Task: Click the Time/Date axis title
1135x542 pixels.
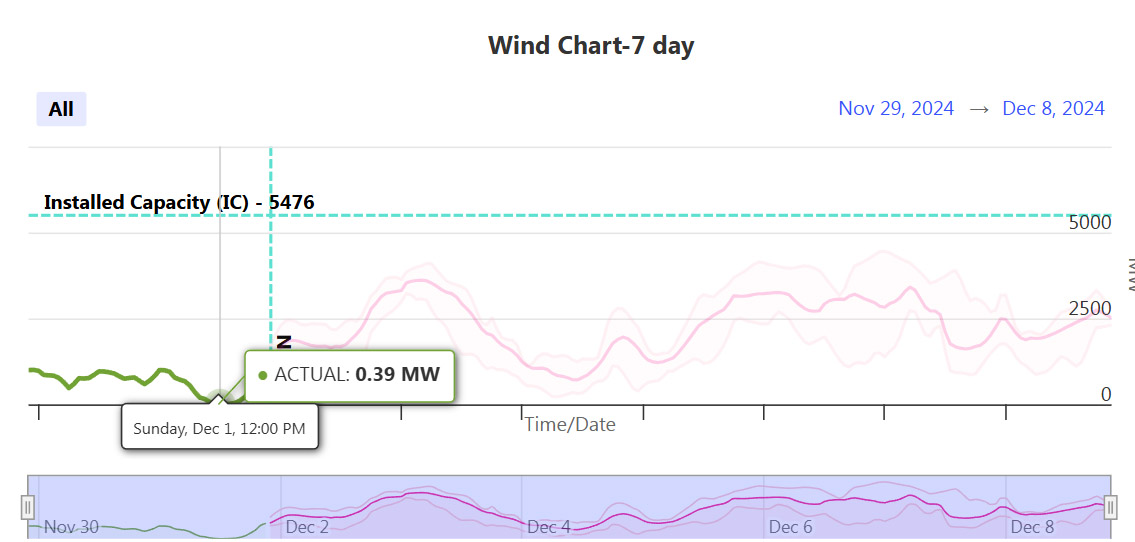Action: 570,424
